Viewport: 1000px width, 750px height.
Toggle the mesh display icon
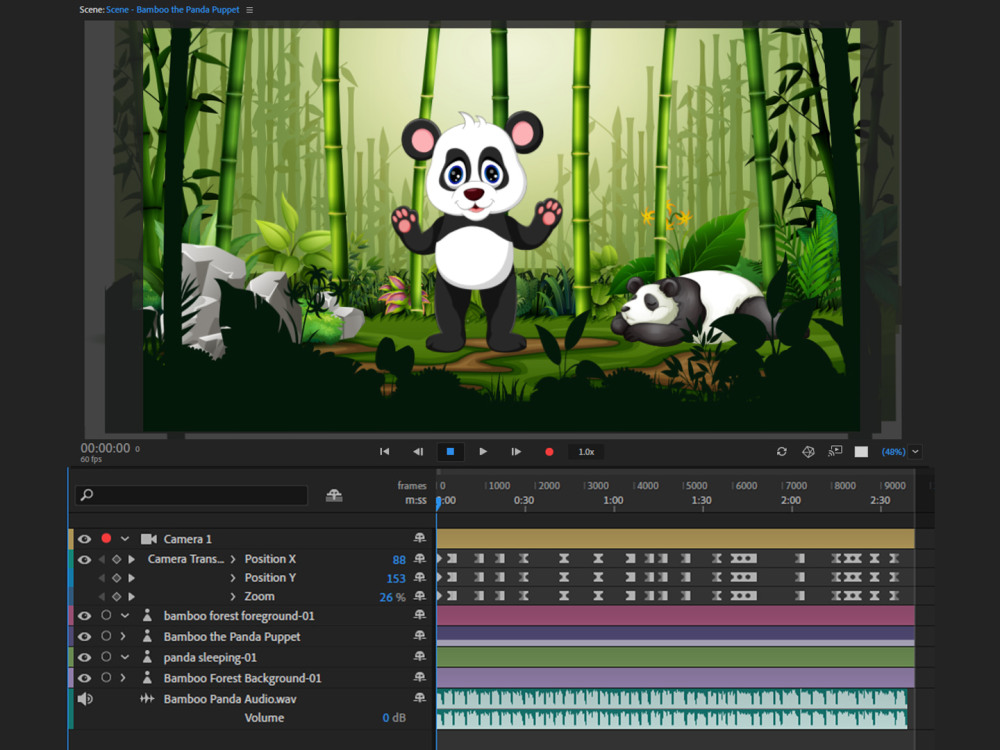tap(808, 452)
